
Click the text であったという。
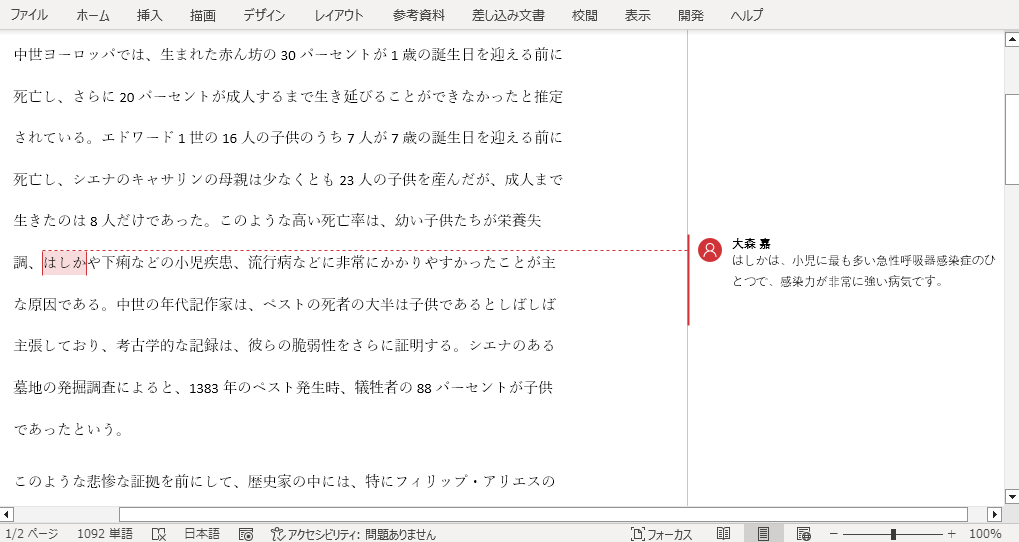(x=68, y=429)
